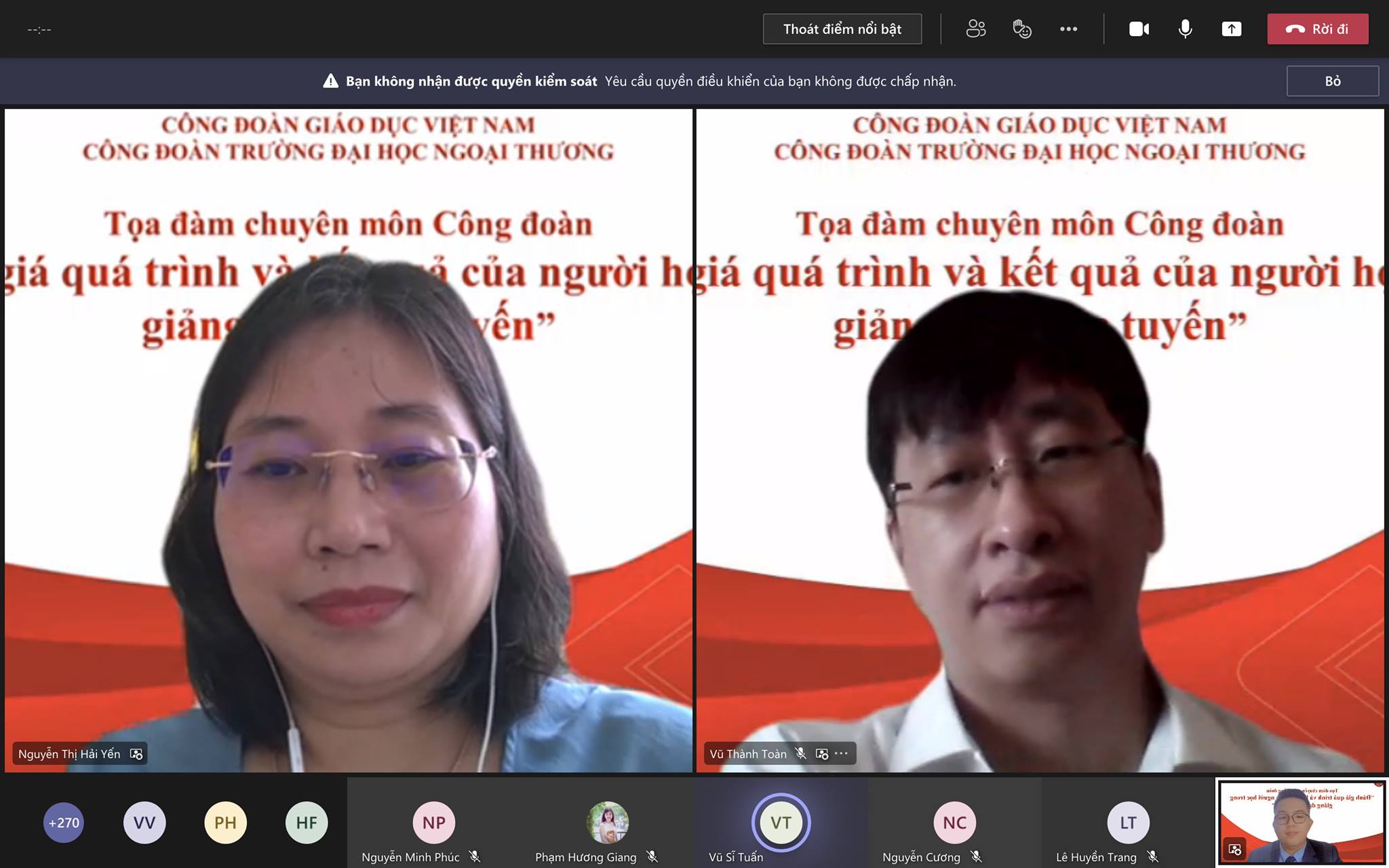The image size is (1389, 868).
Task: Toggle the microphone mute
Action: pyautogui.click(x=1185, y=29)
